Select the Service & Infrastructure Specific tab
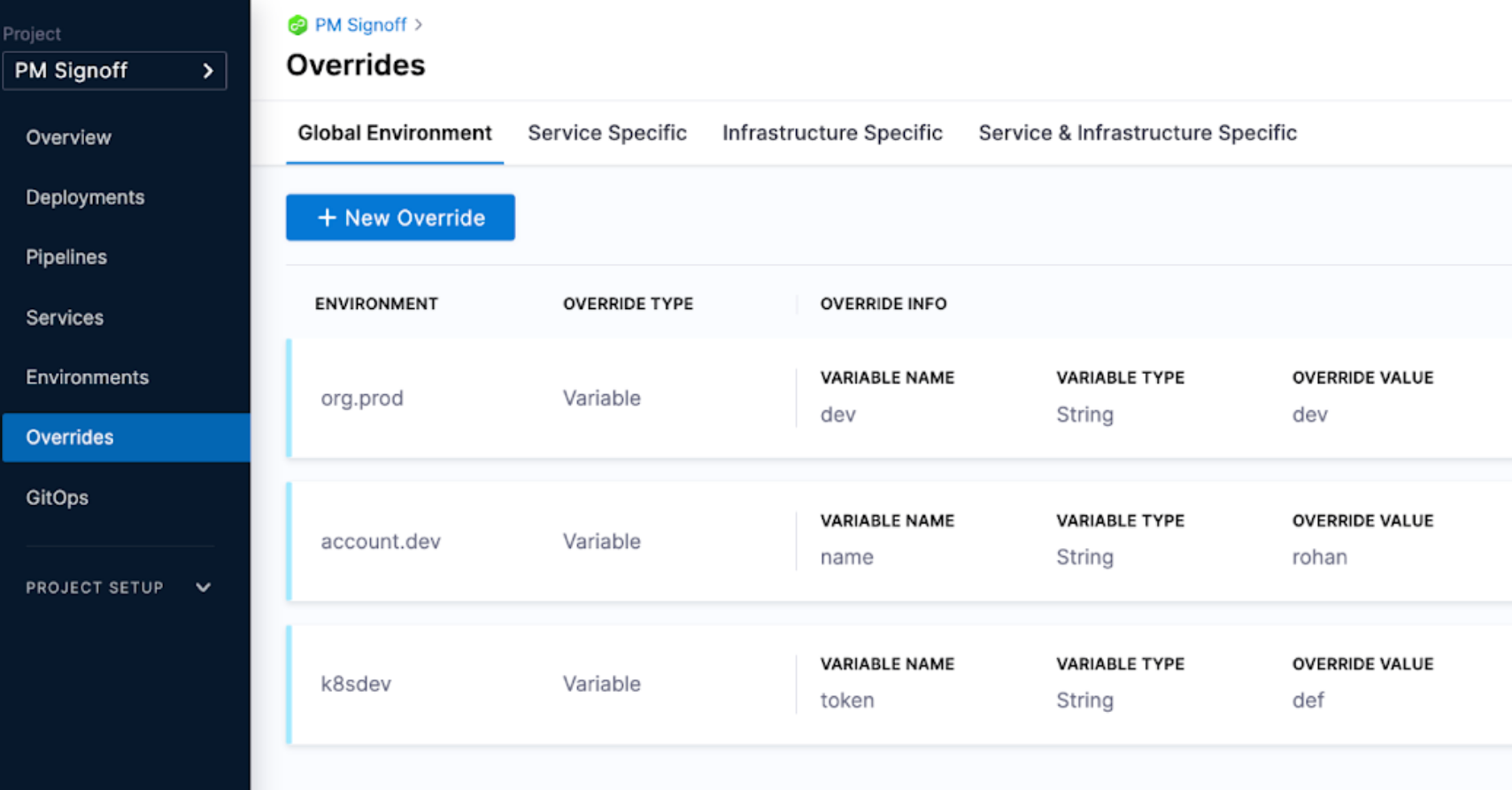 pyautogui.click(x=1137, y=133)
